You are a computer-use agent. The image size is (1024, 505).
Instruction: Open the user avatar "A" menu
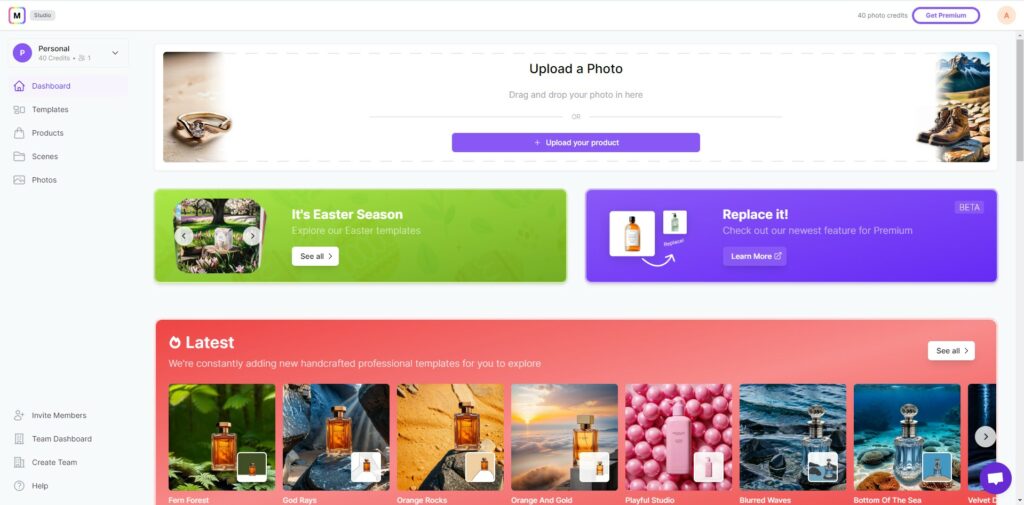[x=1006, y=15]
